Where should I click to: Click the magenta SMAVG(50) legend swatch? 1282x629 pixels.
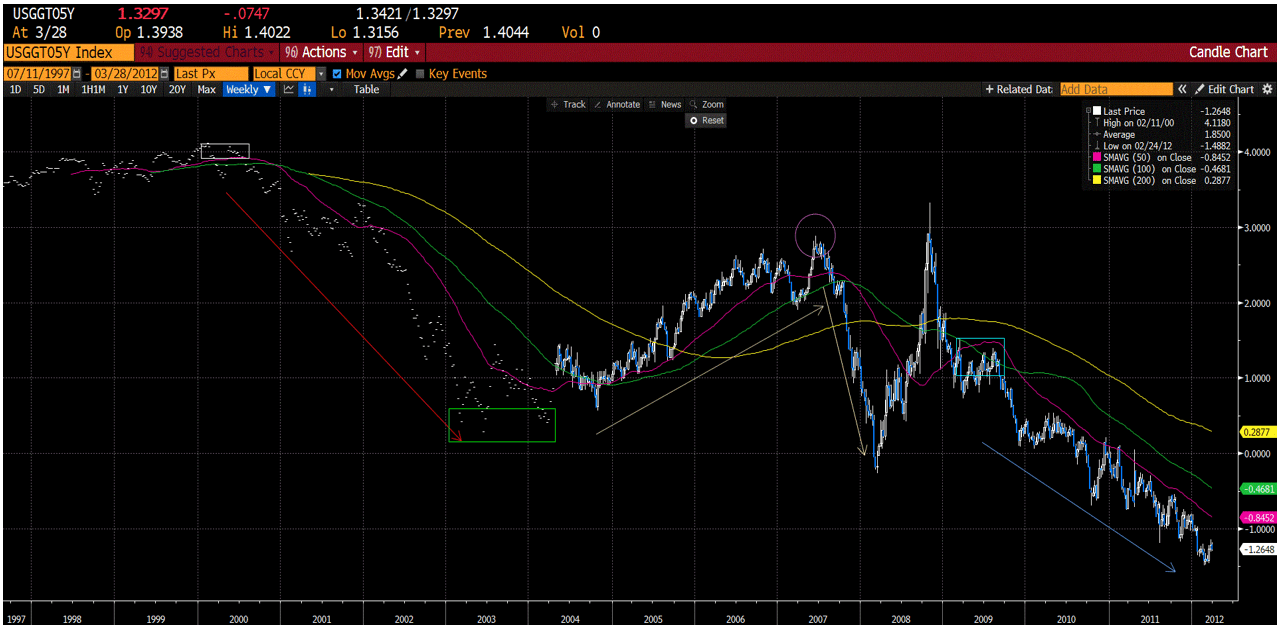(x=1096, y=156)
